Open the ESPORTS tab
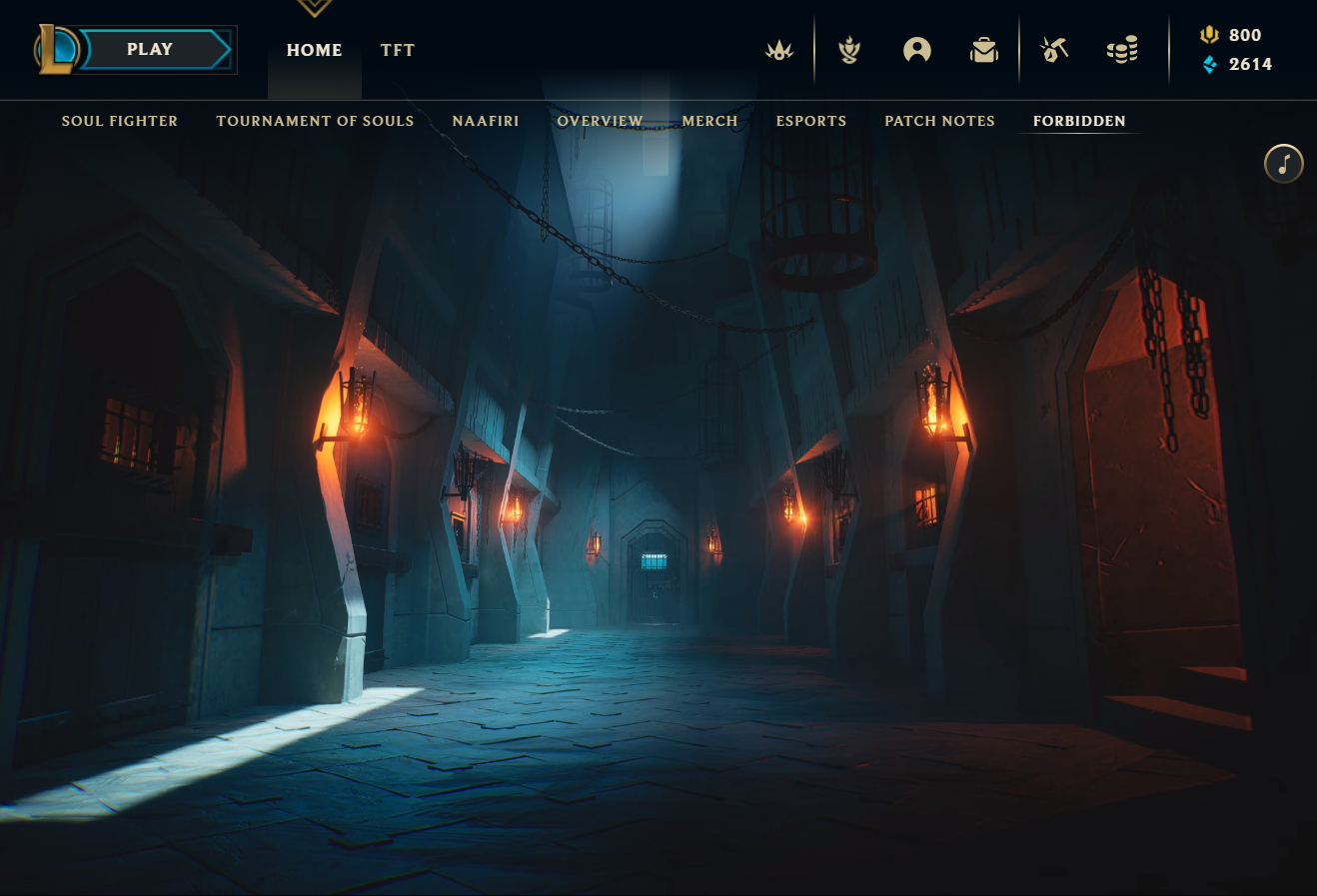The width and height of the screenshot is (1317, 896). pos(811,121)
